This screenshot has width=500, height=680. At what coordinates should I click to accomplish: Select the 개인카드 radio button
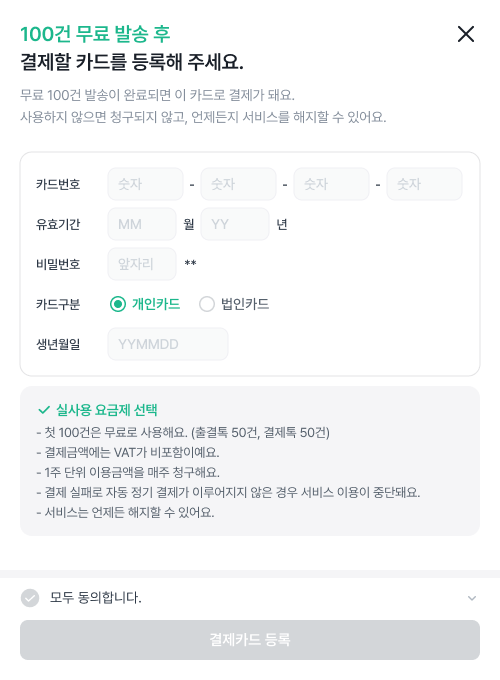pos(118,304)
